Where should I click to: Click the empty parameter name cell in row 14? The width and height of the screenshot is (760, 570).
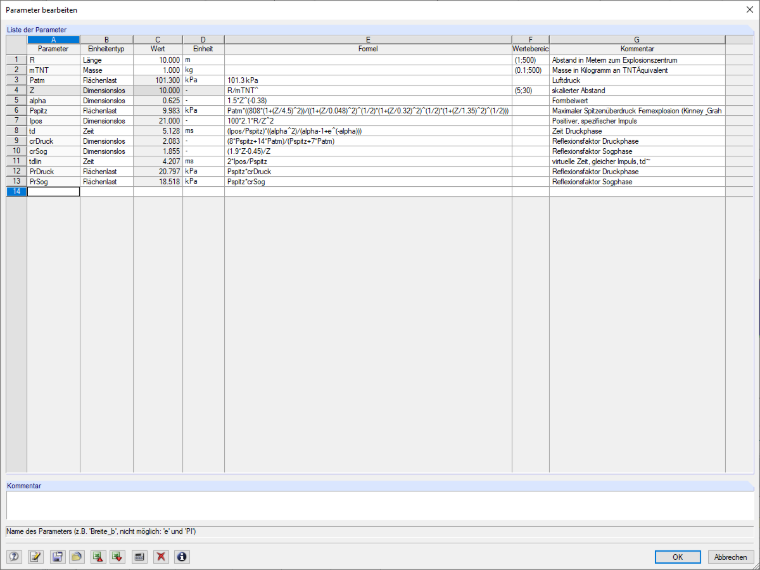pos(53,192)
